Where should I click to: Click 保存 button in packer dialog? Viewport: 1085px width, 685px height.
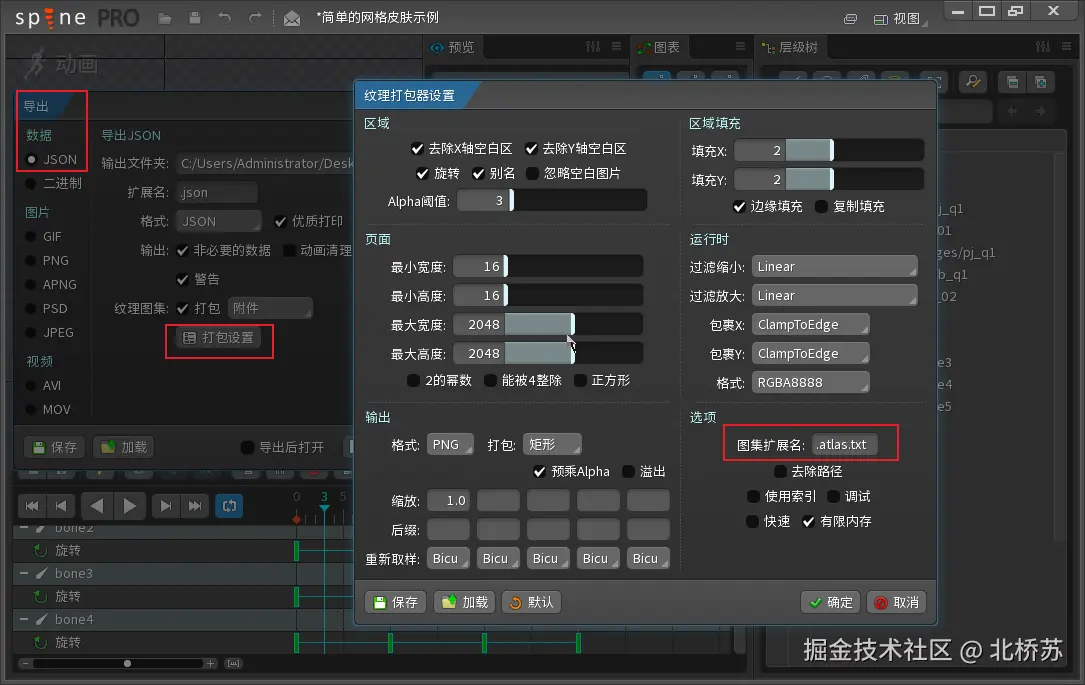396,603
